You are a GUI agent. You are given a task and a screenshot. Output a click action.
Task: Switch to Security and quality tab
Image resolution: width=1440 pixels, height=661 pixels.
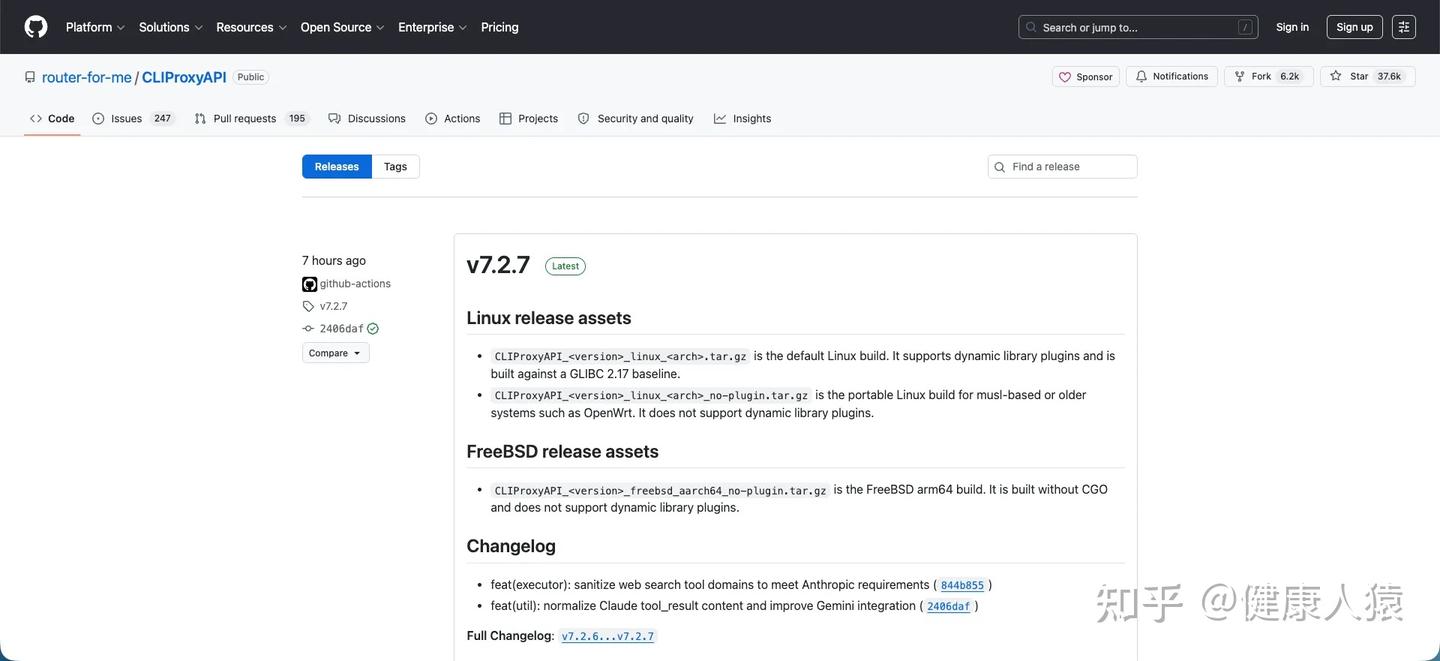click(636, 118)
